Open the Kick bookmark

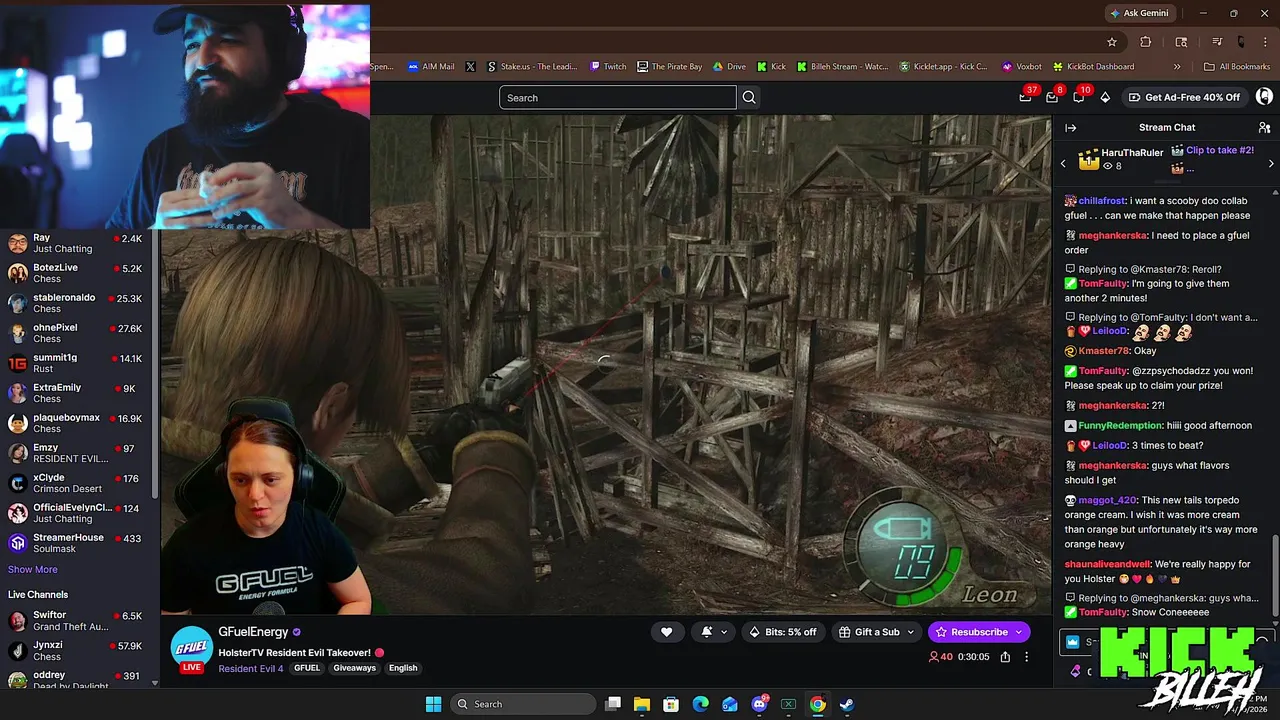pyautogui.click(x=771, y=67)
